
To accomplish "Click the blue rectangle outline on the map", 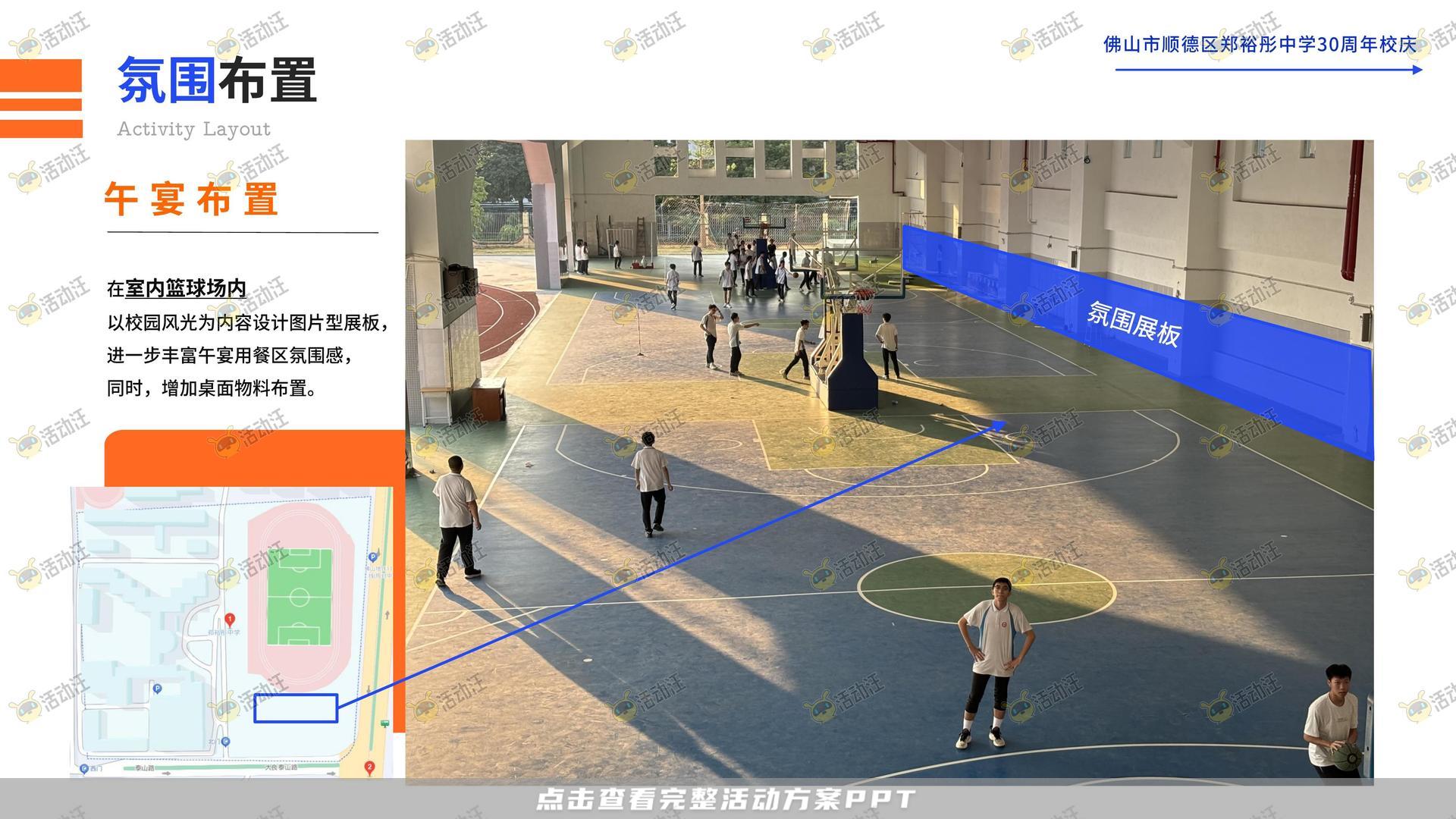I will click(296, 708).
